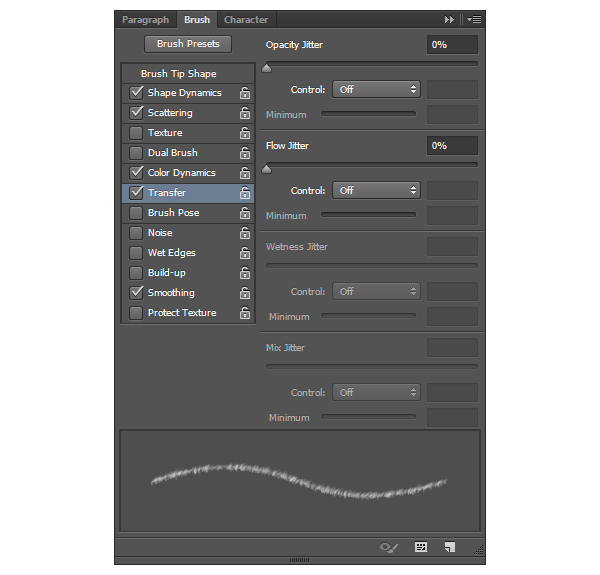Select the Brush Tip Shape option
The width and height of the screenshot is (600, 575).
point(178,73)
